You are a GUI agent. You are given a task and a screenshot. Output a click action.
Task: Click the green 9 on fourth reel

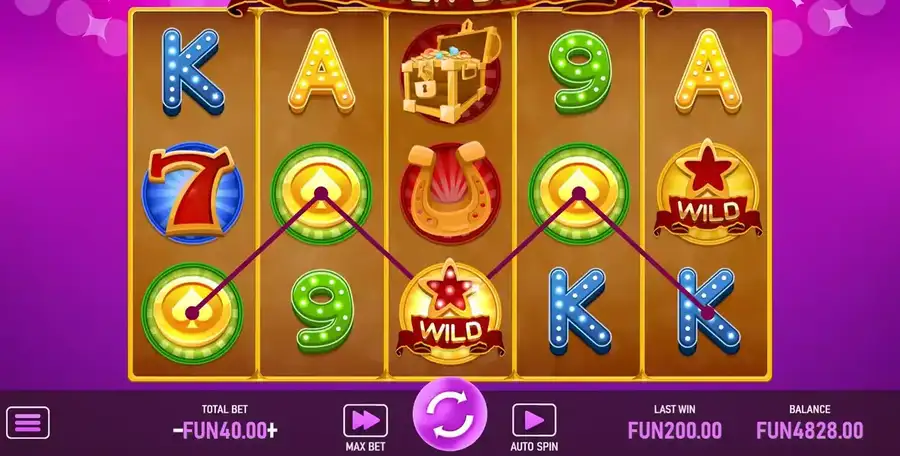579,71
